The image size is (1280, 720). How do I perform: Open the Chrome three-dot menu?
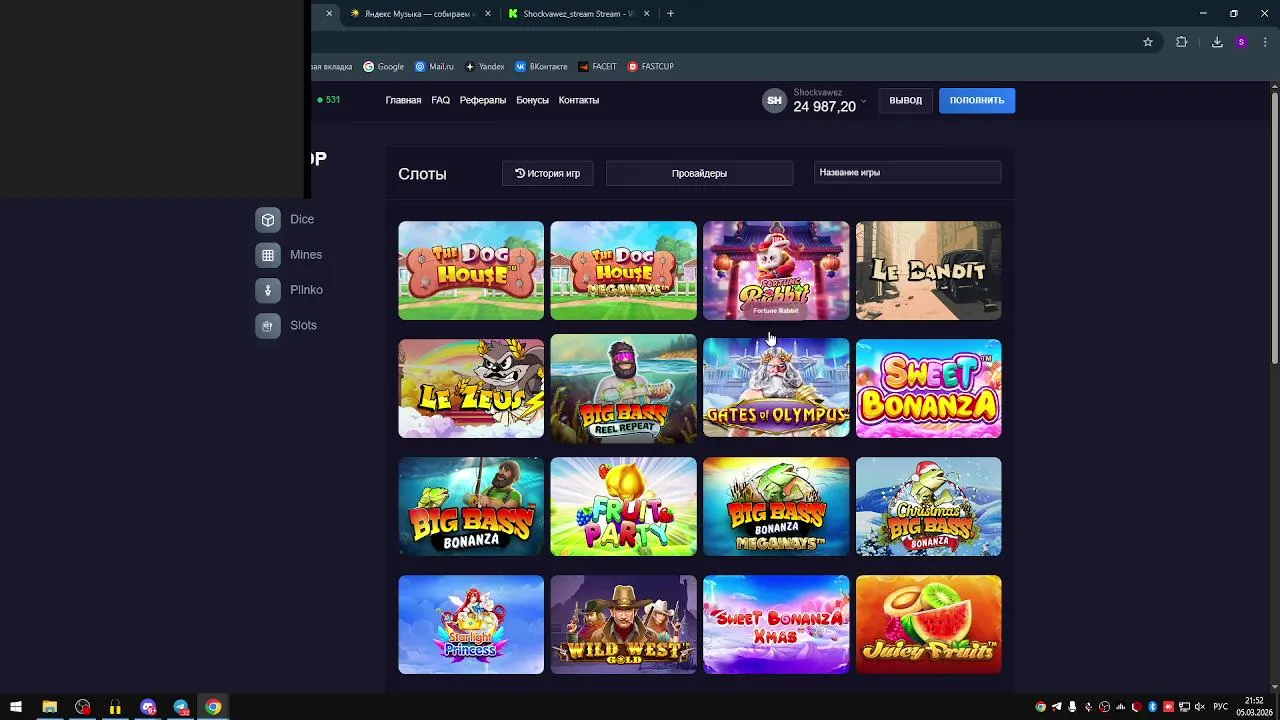(x=1264, y=42)
